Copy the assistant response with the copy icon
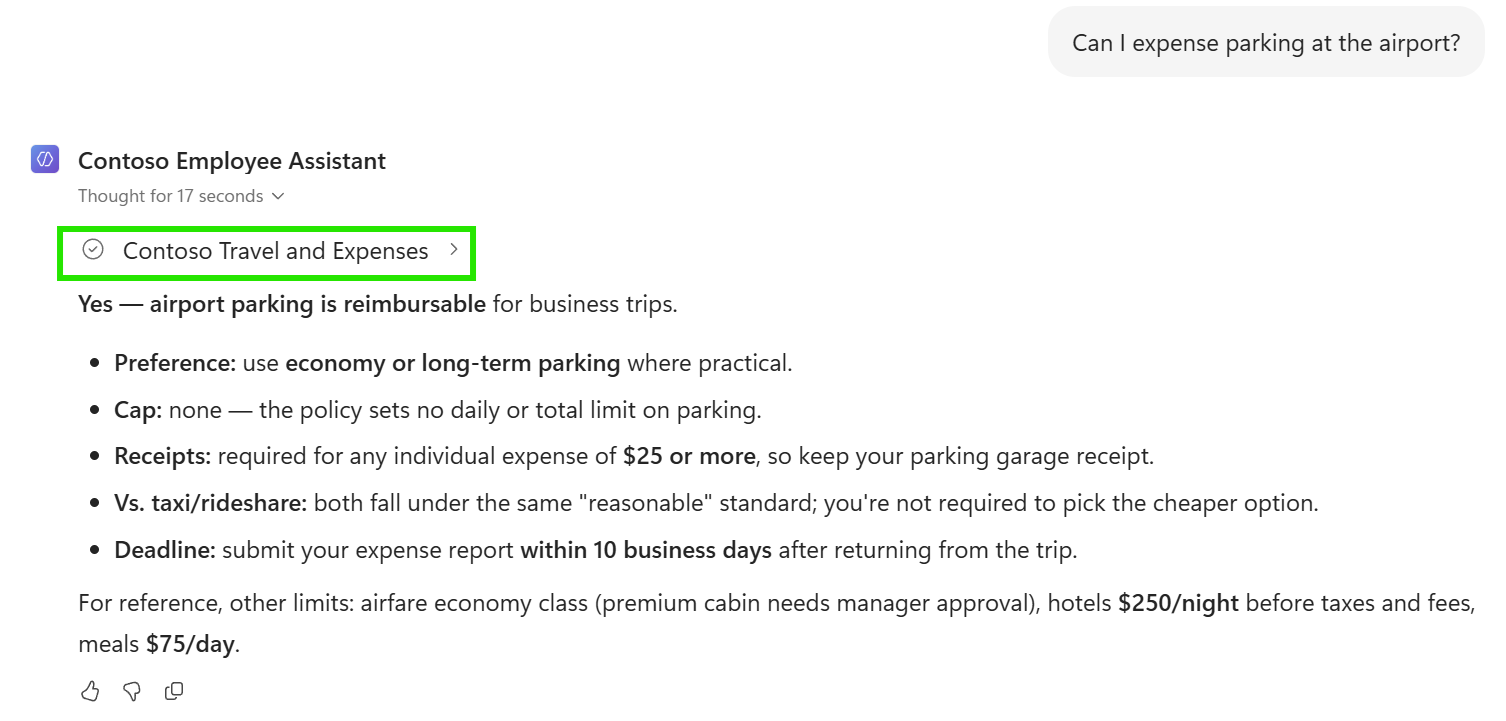 174,691
